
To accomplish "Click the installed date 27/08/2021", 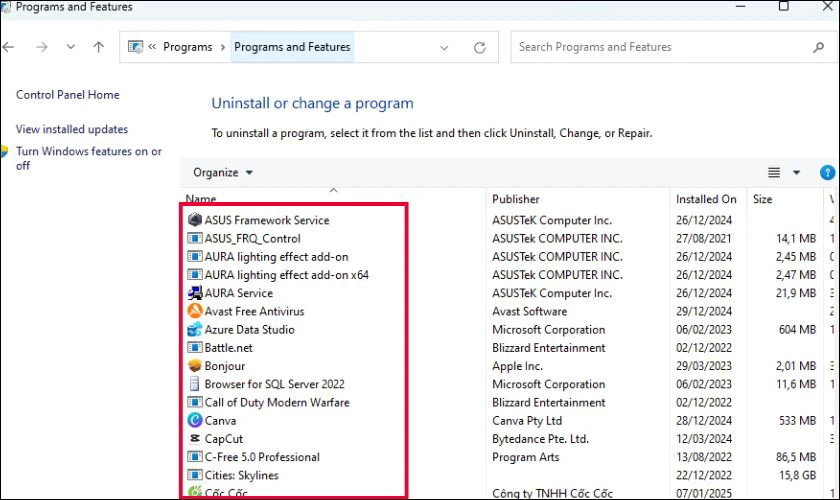I will tap(703, 238).
